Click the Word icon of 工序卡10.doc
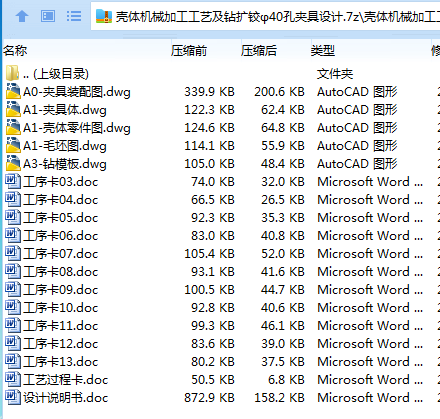The width and height of the screenshot is (440, 419). (x=13, y=307)
